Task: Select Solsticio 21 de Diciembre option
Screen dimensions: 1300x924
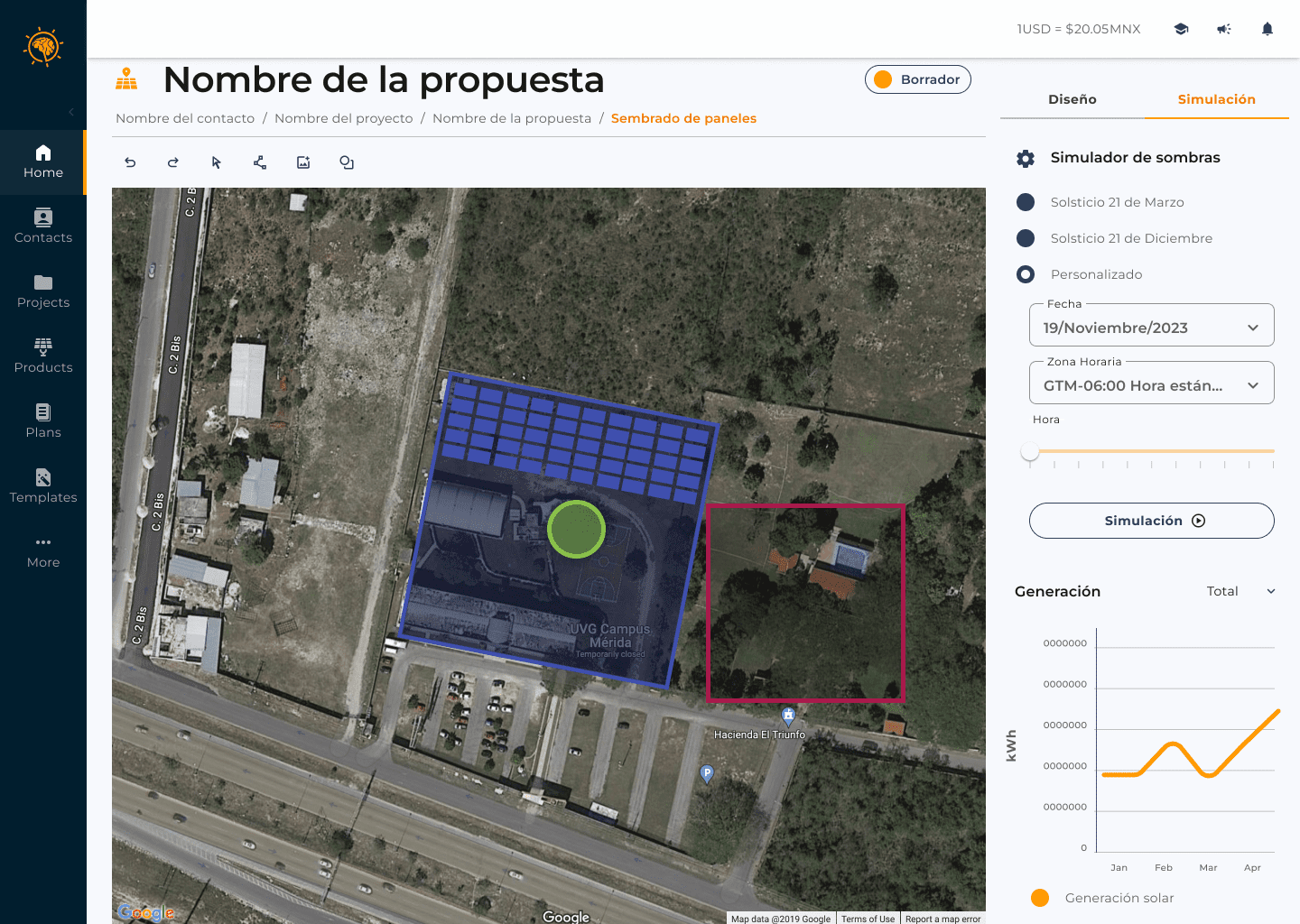Action: pos(1026,238)
